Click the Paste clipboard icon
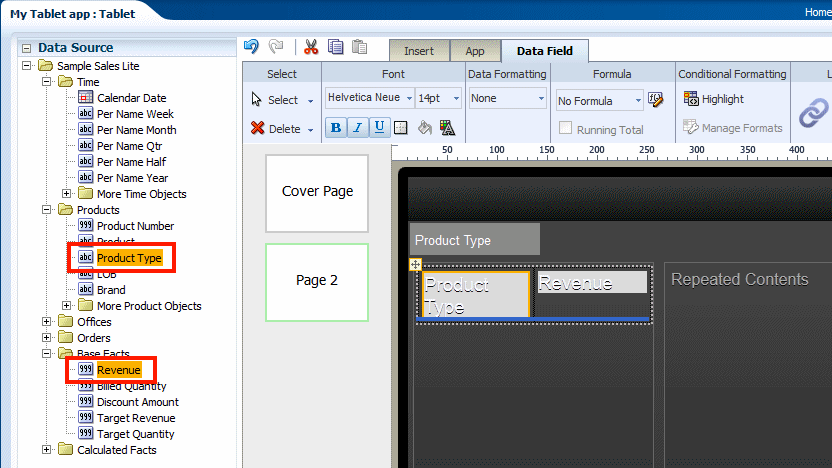Image resolution: width=832 pixels, height=468 pixels. pos(360,47)
